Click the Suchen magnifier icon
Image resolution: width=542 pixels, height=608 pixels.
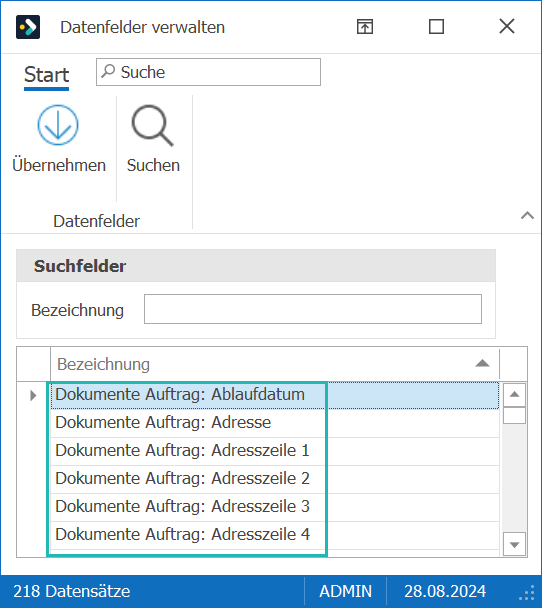coord(152,125)
